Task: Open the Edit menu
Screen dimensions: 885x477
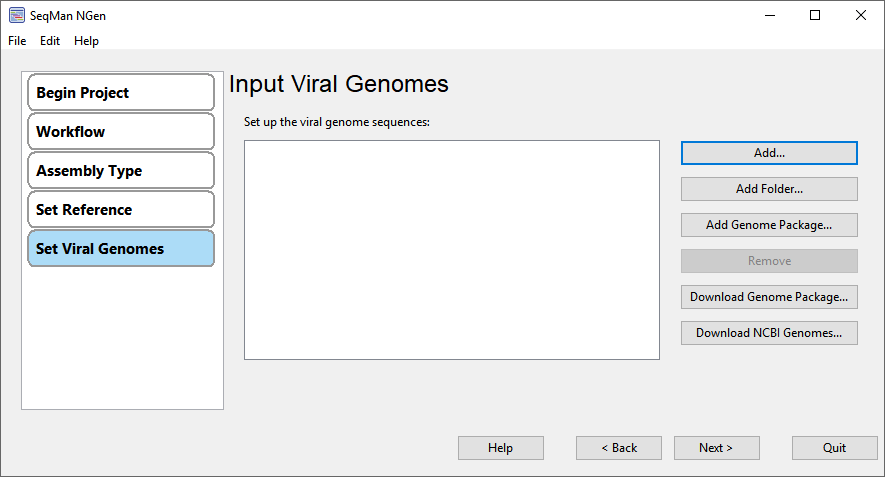Action: [50, 41]
